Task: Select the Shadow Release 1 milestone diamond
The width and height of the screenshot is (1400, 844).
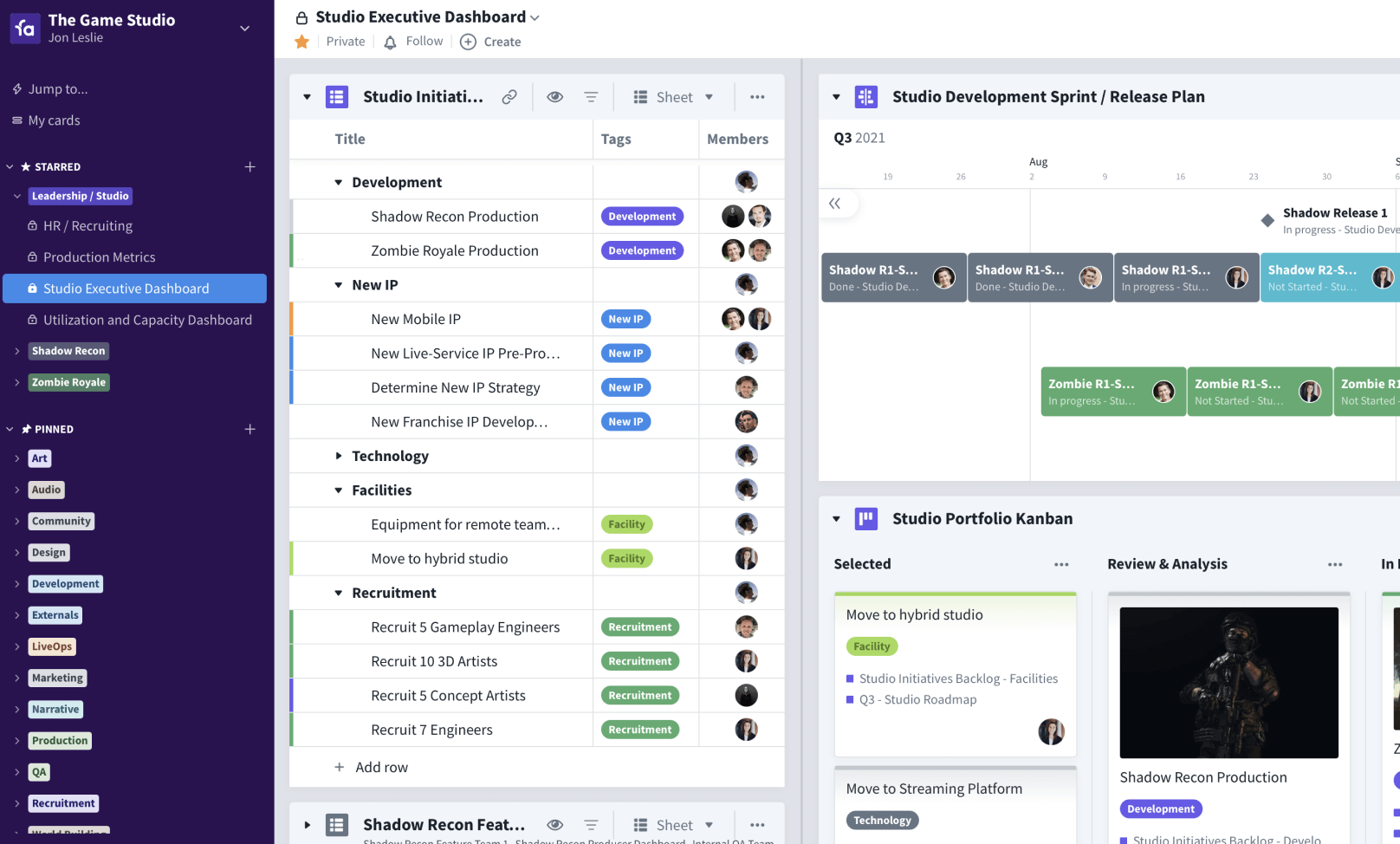Action: pos(1267,220)
